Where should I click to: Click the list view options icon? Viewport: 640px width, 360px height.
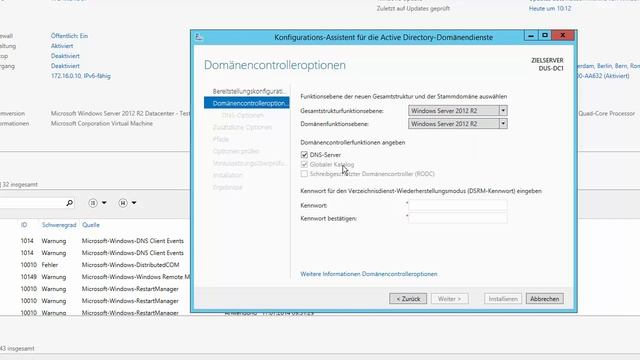[93, 203]
